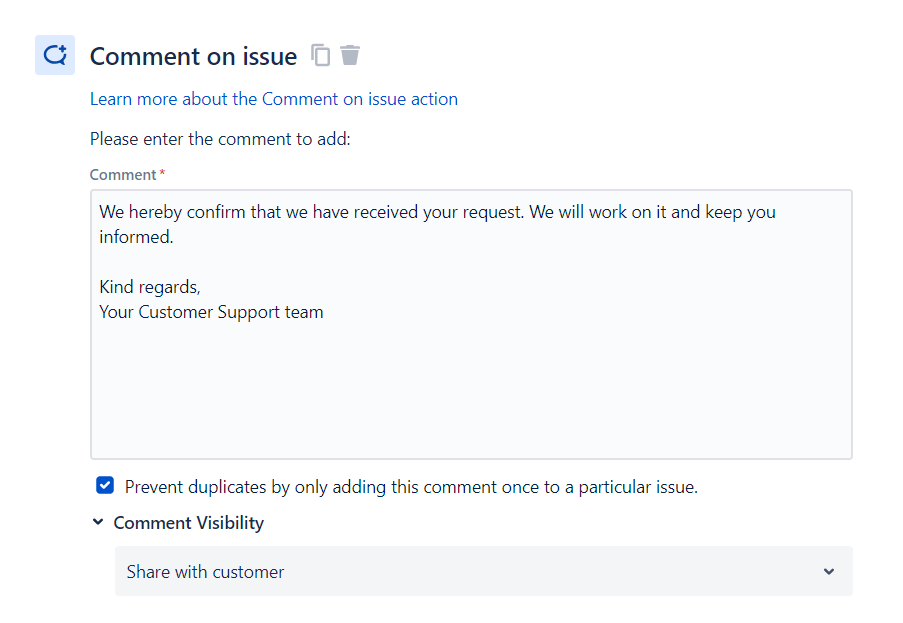Click the blank line between comment paragraphs
The image size is (903, 623).
(x=300, y=262)
